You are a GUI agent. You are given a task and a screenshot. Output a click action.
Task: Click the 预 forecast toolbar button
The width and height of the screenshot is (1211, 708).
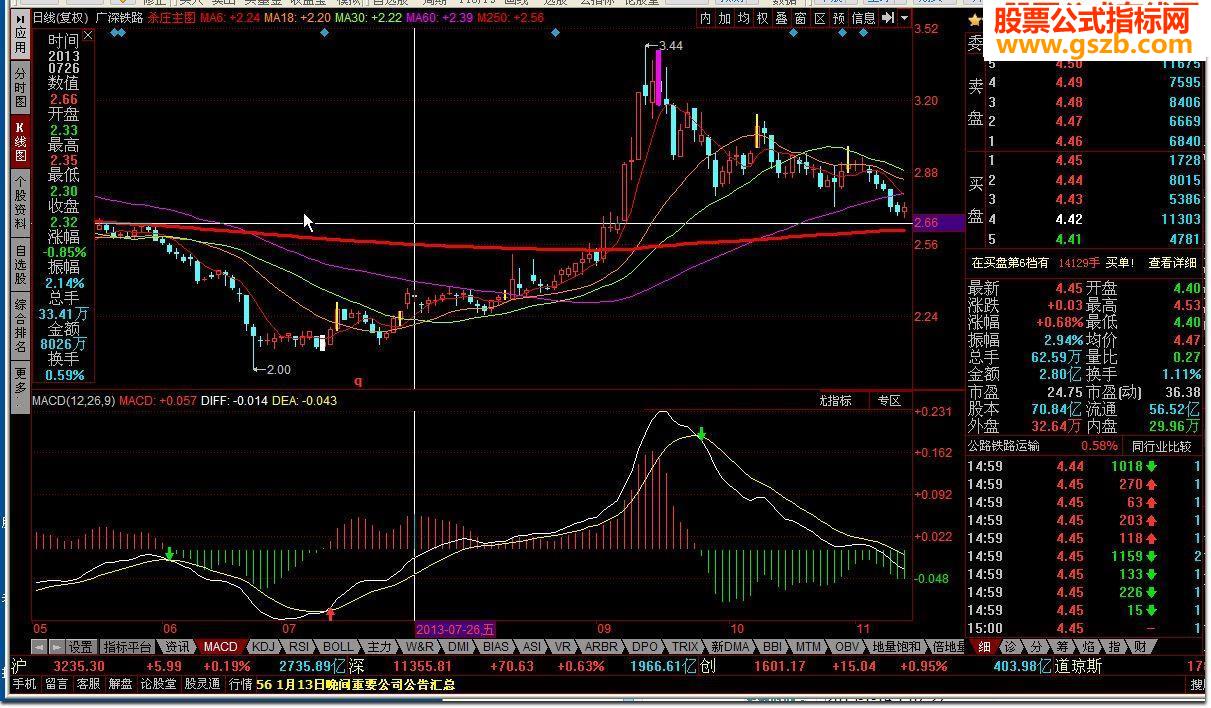[839, 18]
